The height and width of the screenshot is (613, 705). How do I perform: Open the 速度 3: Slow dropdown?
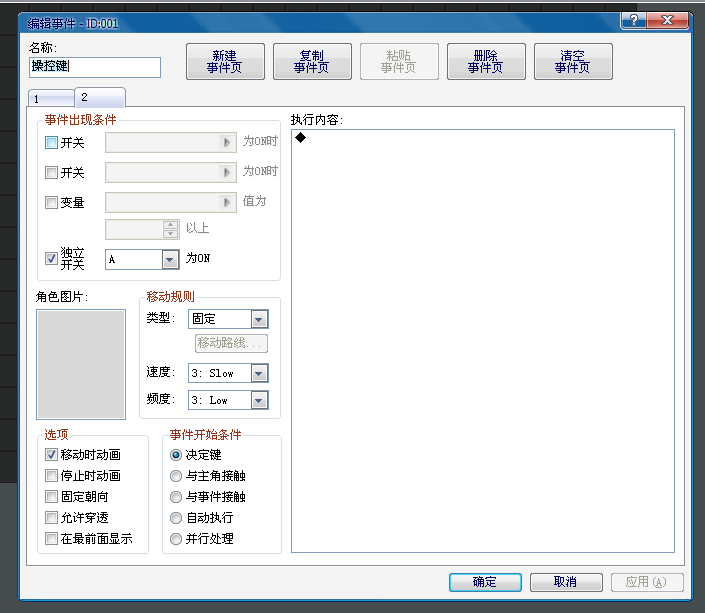[228, 373]
